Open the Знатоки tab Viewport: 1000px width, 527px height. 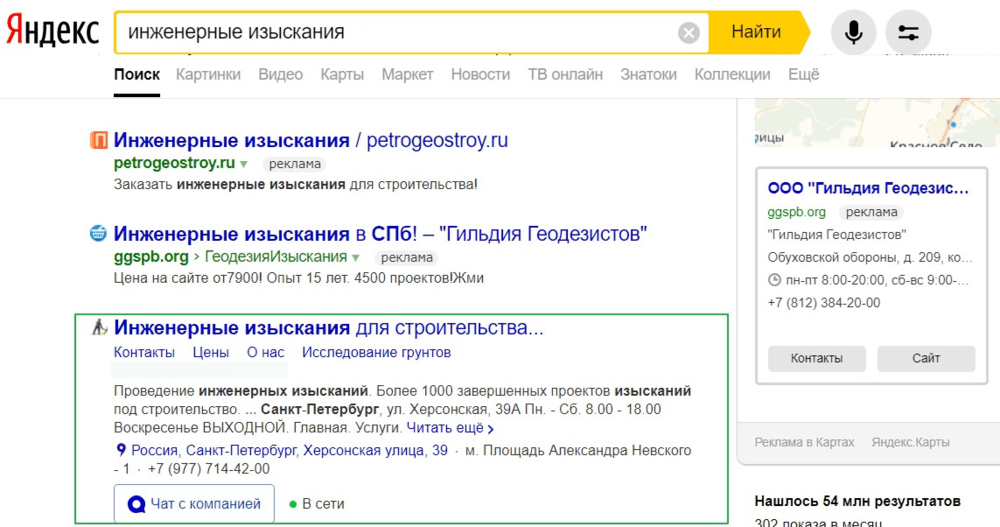pyautogui.click(x=649, y=75)
